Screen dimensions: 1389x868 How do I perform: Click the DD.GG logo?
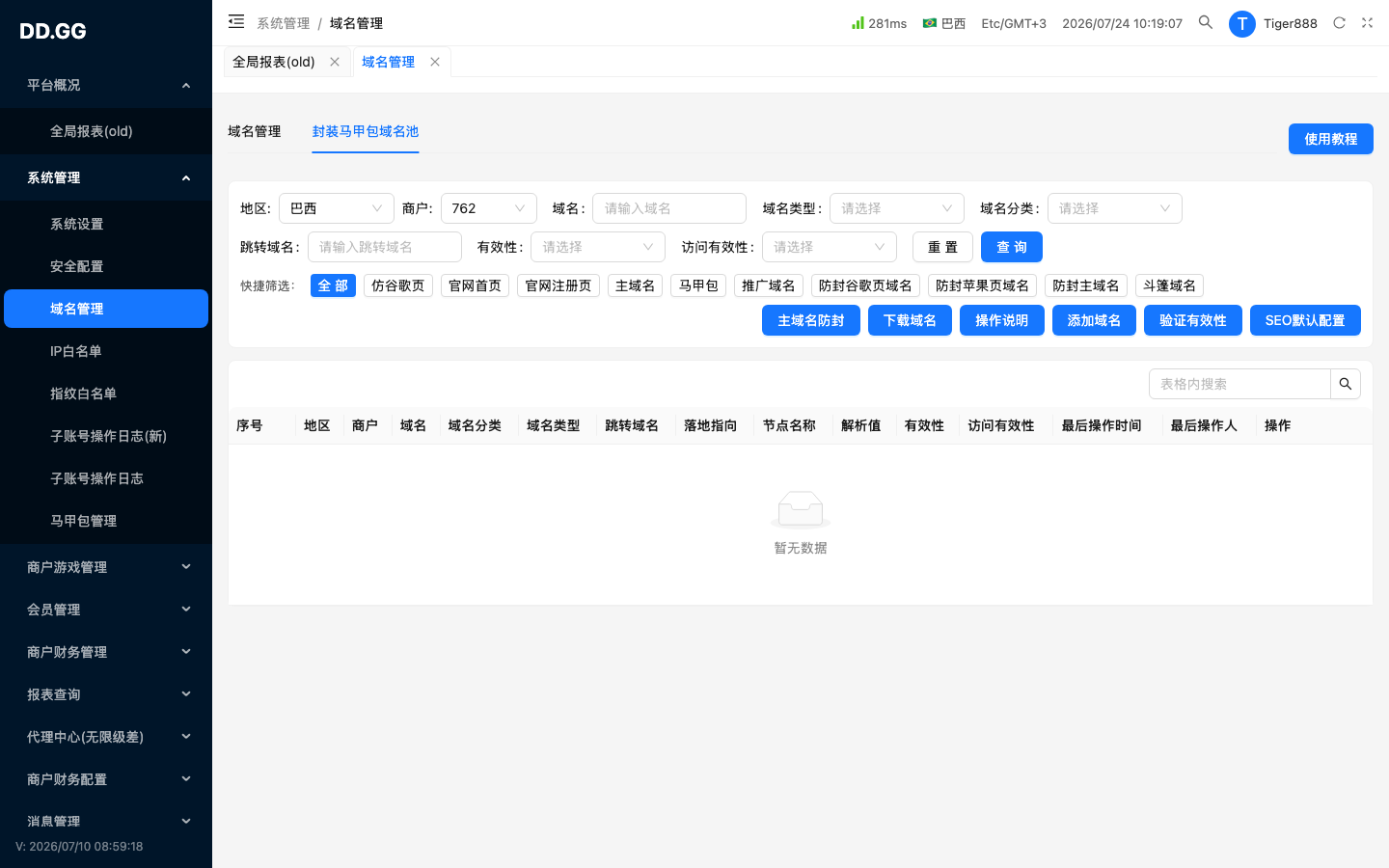53,31
